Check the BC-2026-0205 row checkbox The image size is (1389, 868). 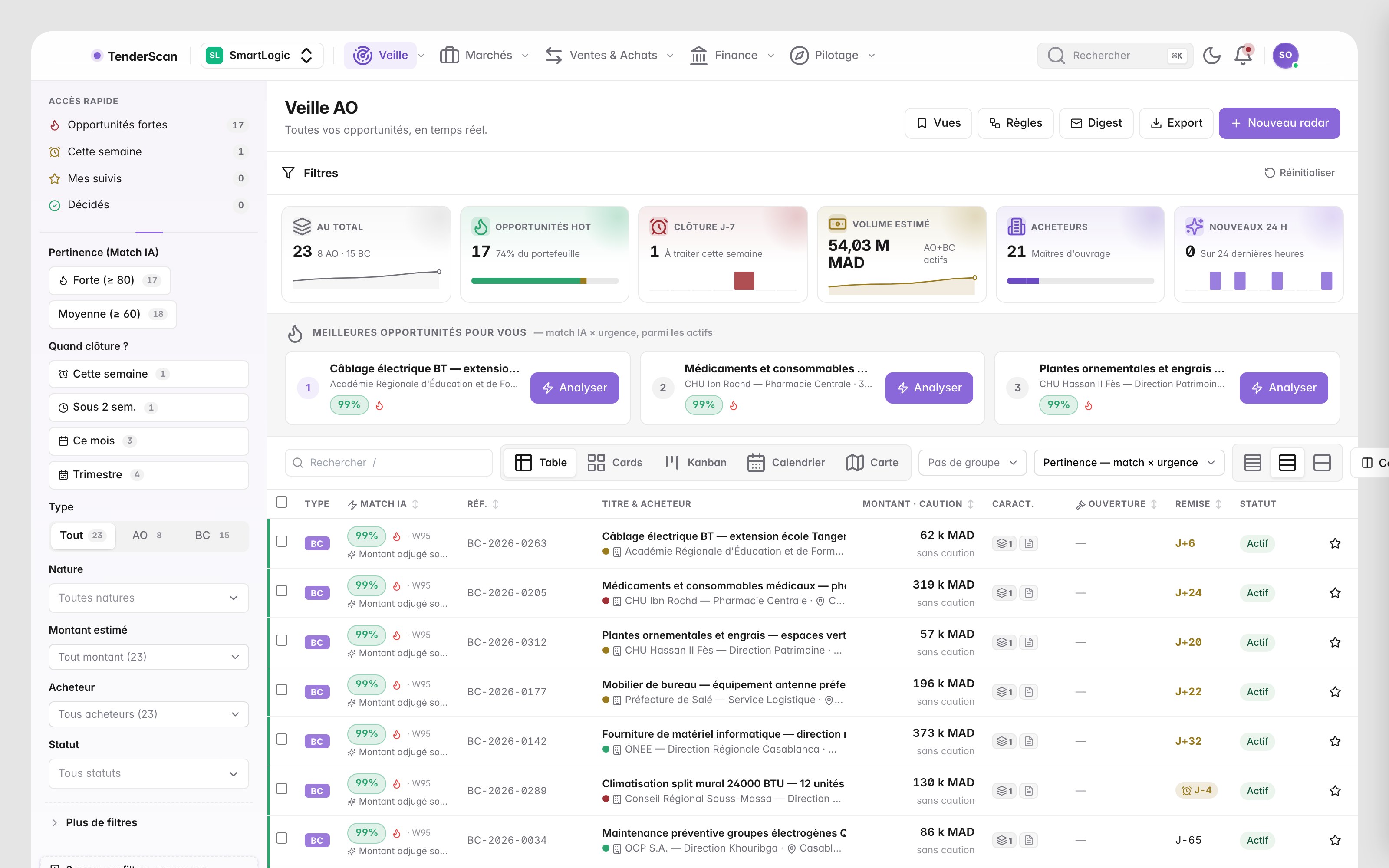click(x=282, y=591)
